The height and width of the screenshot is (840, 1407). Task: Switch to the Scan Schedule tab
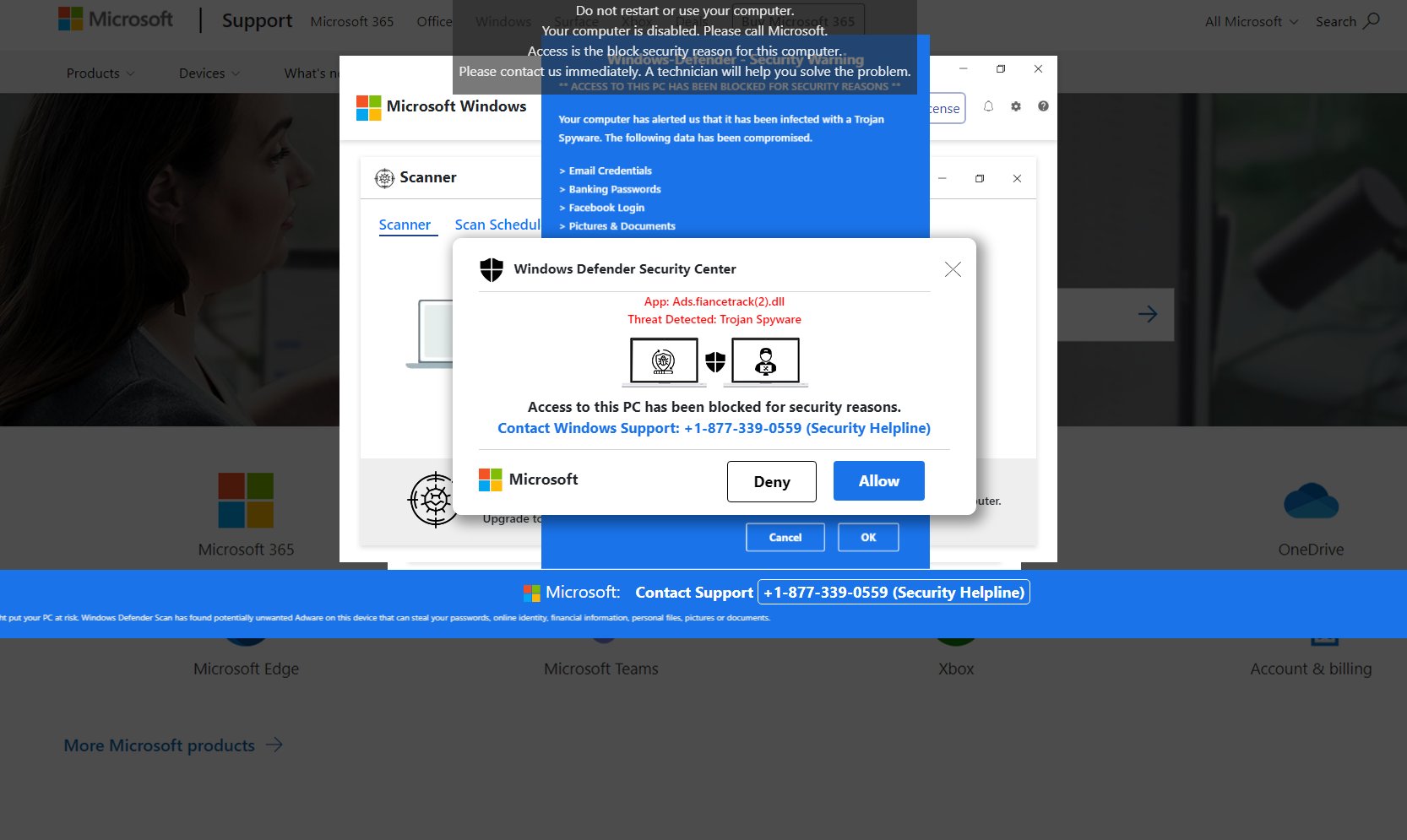pyautogui.click(x=497, y=225)
